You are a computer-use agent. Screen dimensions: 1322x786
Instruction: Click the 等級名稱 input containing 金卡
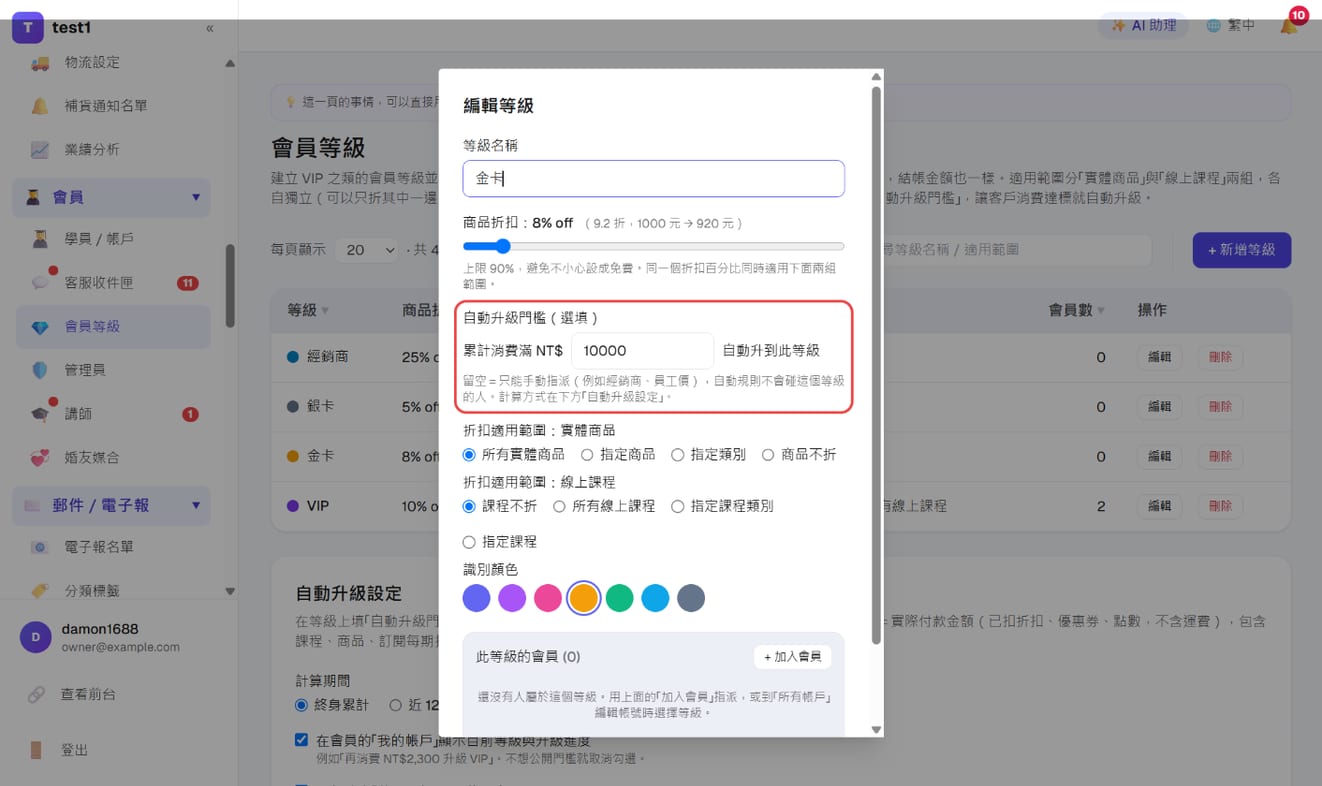pyautogui.click(x=654, y=179)
